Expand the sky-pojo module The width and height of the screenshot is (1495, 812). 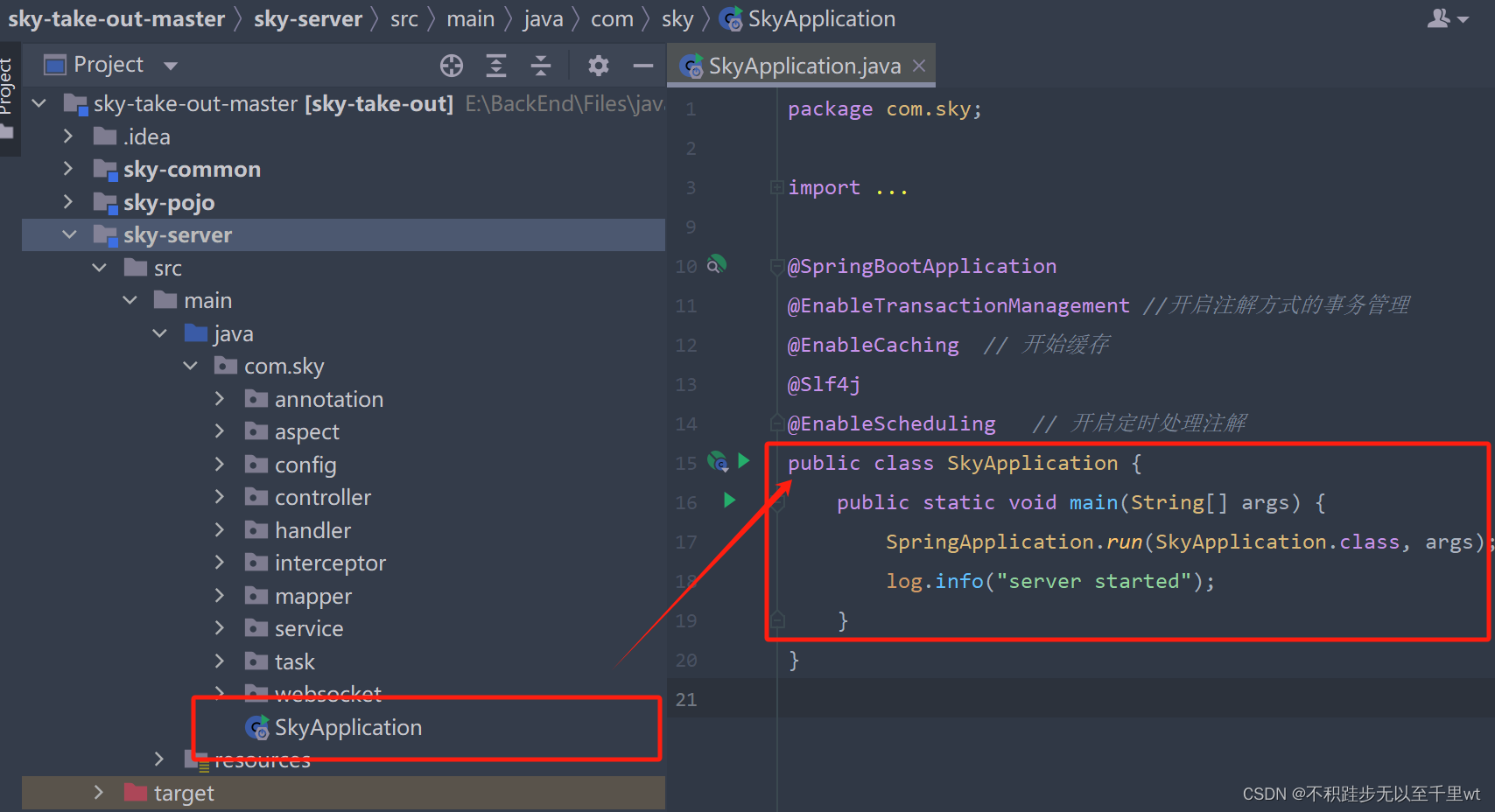click(x=68, y=201)
